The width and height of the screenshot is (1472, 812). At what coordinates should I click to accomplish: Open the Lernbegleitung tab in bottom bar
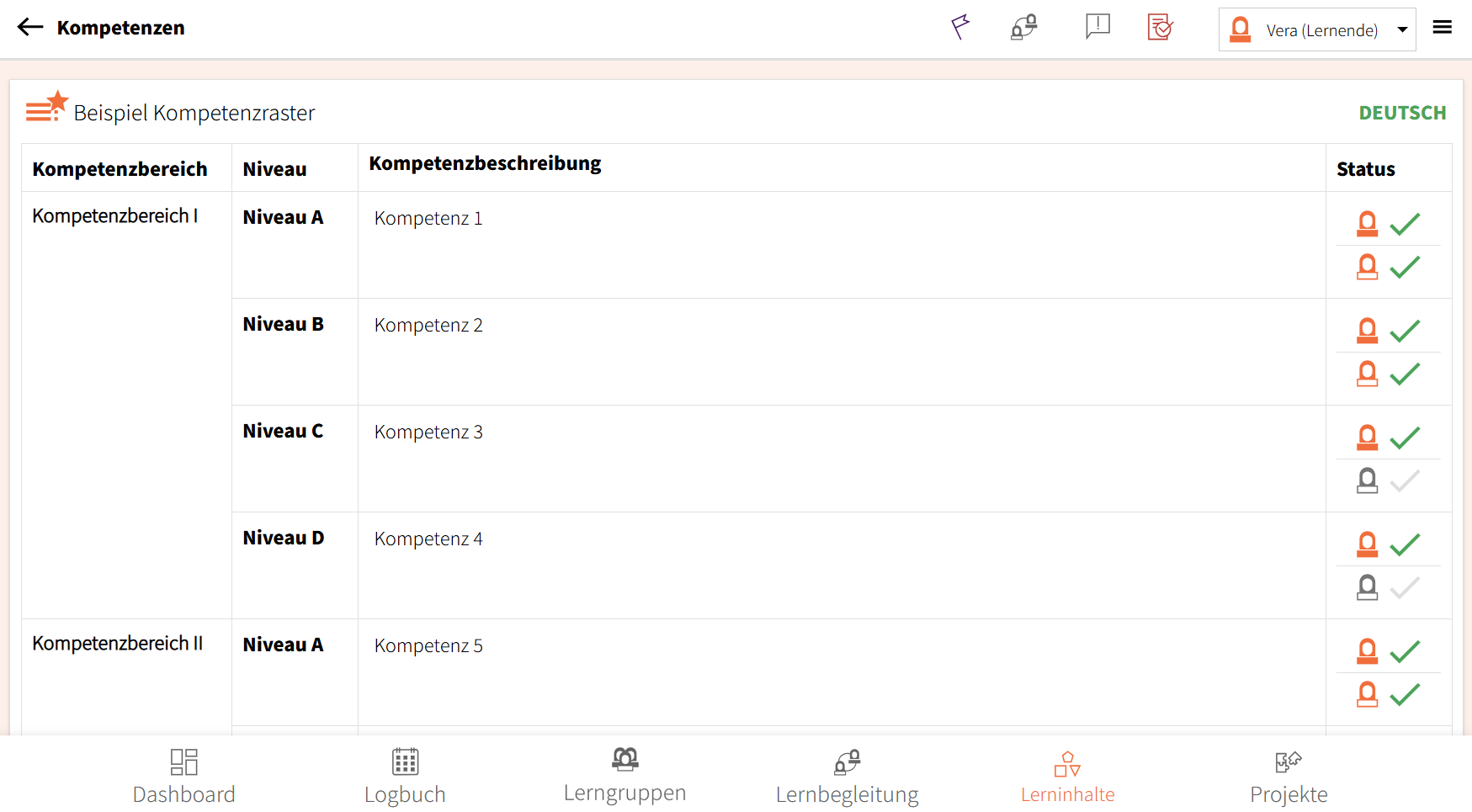(x=847, y=777)
